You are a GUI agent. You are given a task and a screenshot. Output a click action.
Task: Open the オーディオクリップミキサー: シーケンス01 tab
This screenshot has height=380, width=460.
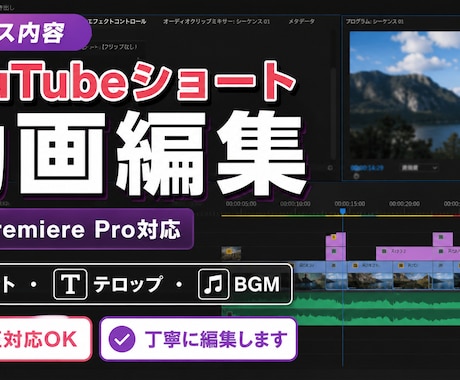216,21
